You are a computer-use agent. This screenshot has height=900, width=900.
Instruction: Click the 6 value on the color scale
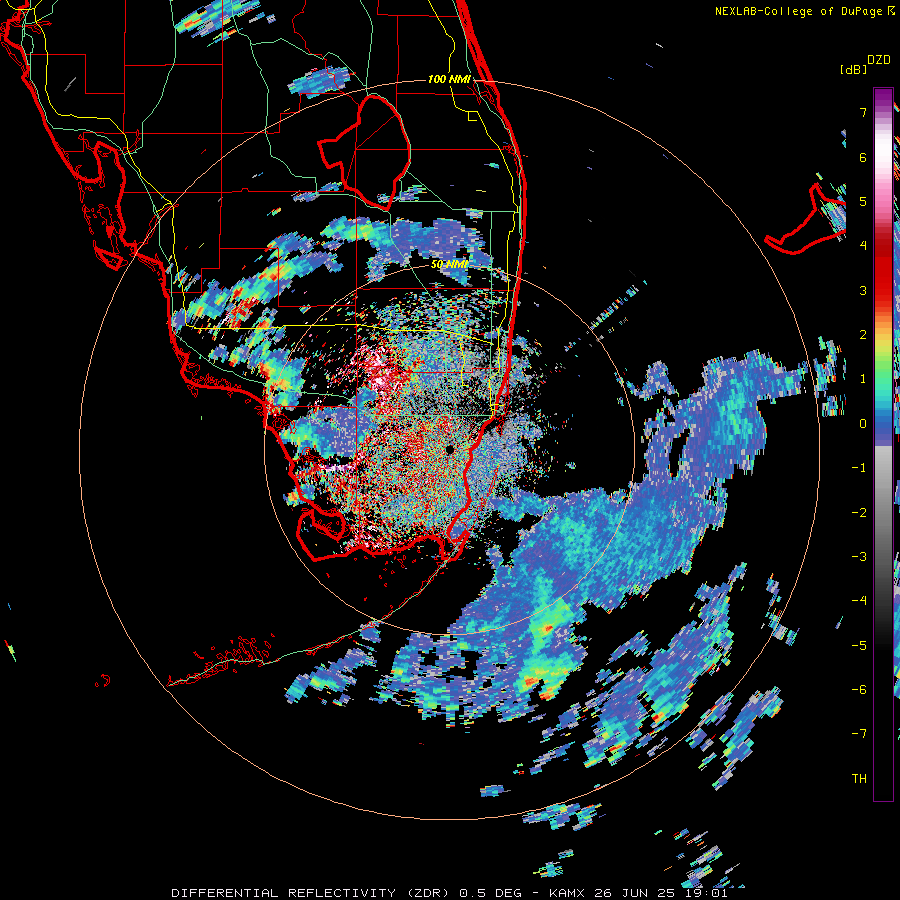pos(863,157)
